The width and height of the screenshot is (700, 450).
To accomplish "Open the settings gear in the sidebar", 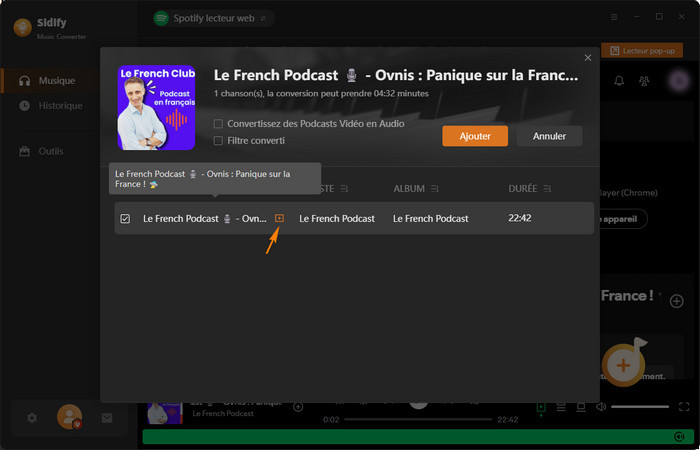I will coord(32,417).
